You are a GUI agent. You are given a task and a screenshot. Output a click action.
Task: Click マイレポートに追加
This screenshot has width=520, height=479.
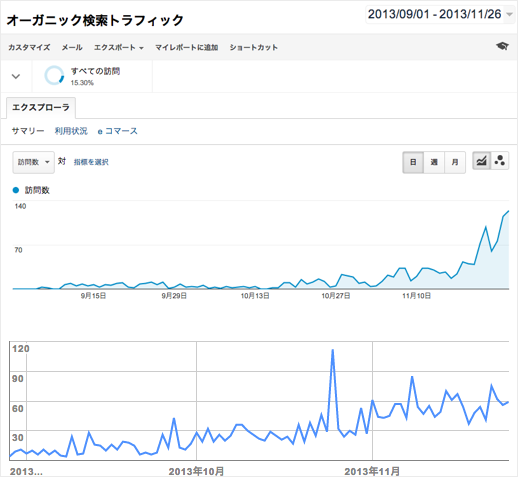tap(187, 47)
